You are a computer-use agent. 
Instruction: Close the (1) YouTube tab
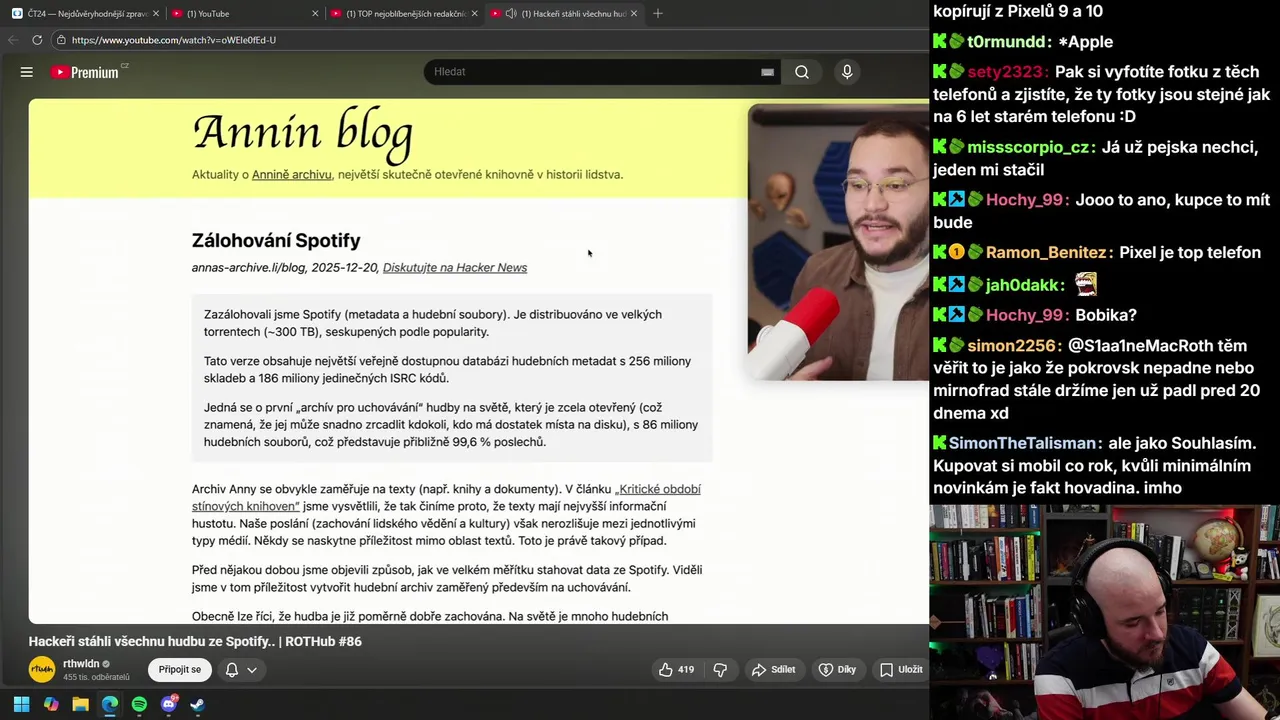click(315, 14)
